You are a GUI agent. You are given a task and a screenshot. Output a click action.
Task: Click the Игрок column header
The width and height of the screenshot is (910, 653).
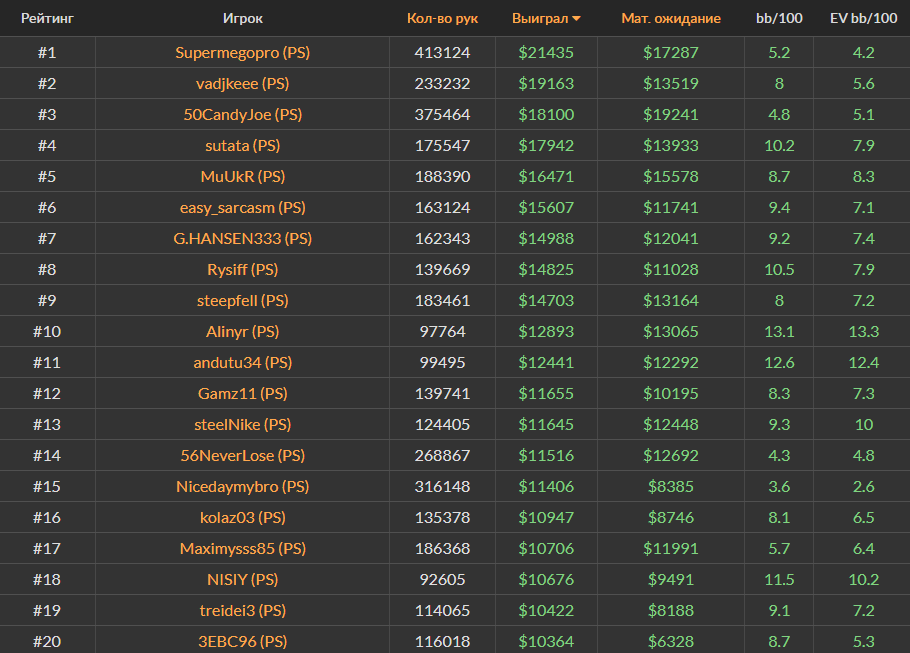point(243,18)
